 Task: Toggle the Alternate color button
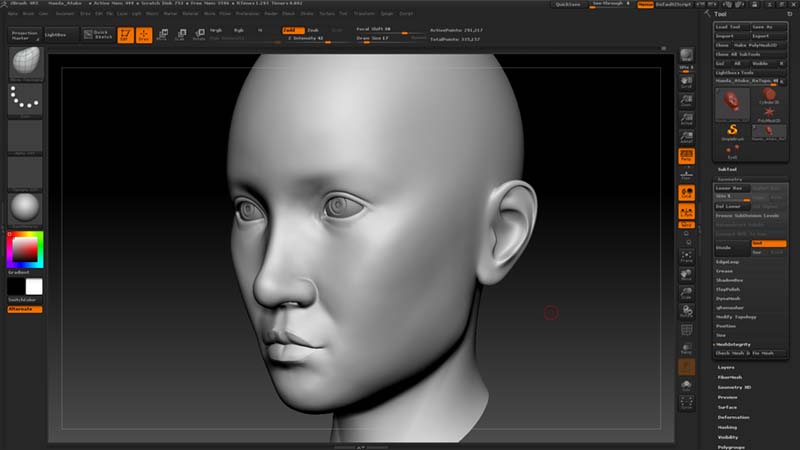coord(25,309)
